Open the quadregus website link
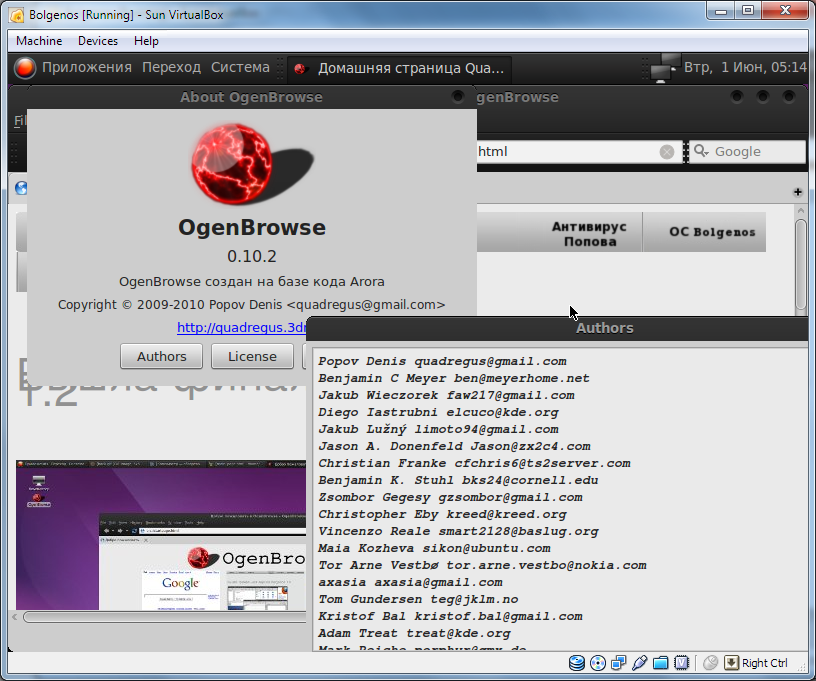Viewport: 816px width, 681px height. (x=242, y=327)
